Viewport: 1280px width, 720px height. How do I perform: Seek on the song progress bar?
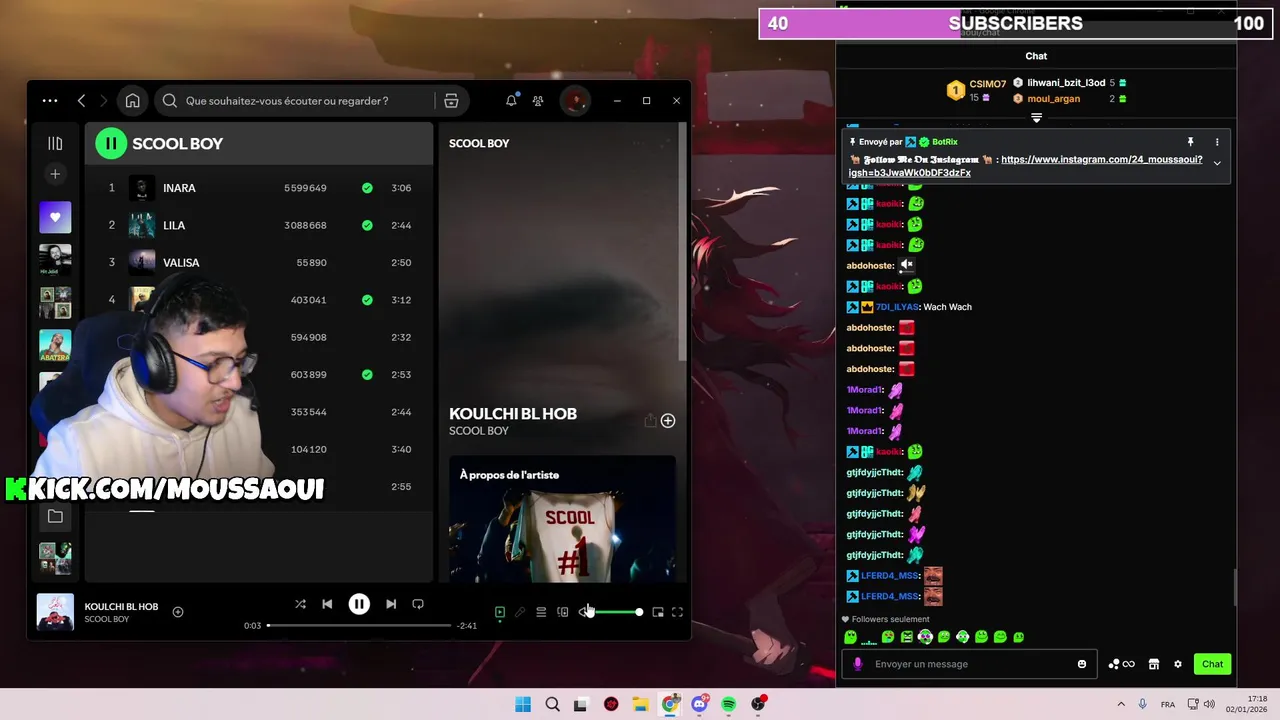click(359, 626)
